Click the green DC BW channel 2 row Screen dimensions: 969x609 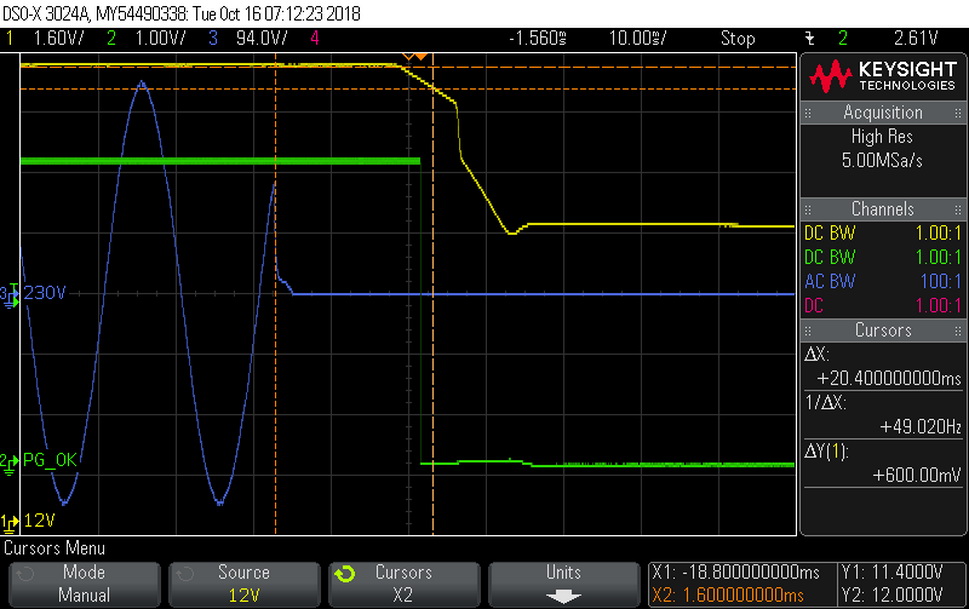click(x=882, y=257)
